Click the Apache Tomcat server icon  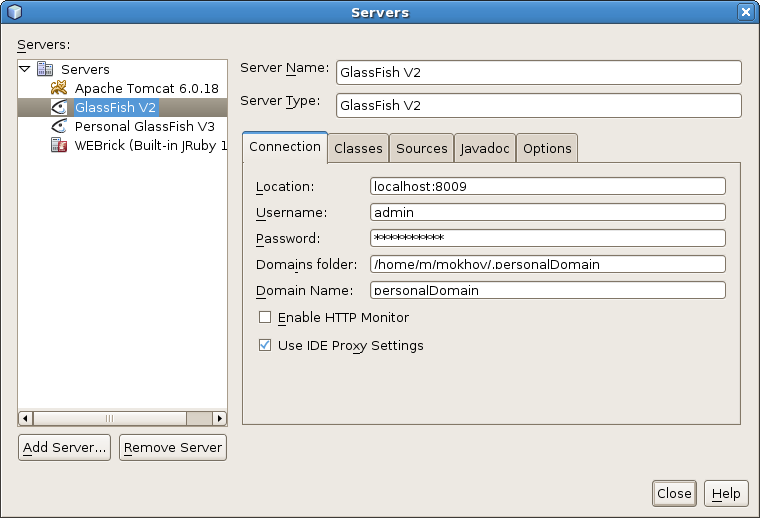click(59, 89)
